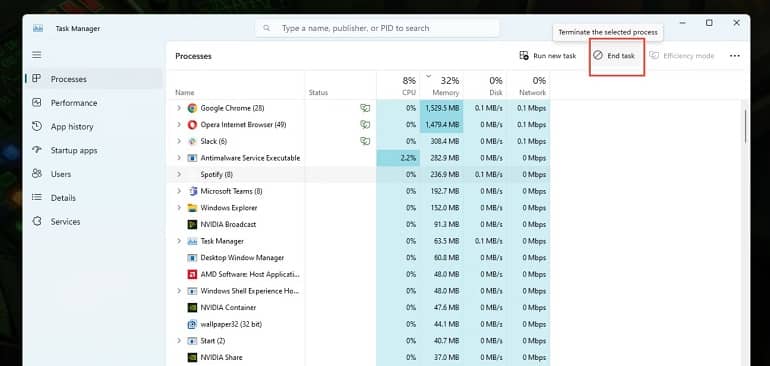Open the Details page
Image resolution: width=770 pixels, height=366 pixels.
94,198
